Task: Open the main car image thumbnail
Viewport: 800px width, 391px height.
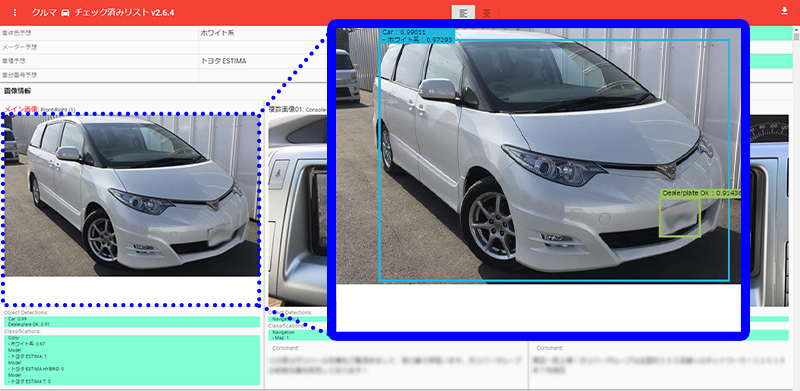Action: pyautogui.click(x=132, y=195)
